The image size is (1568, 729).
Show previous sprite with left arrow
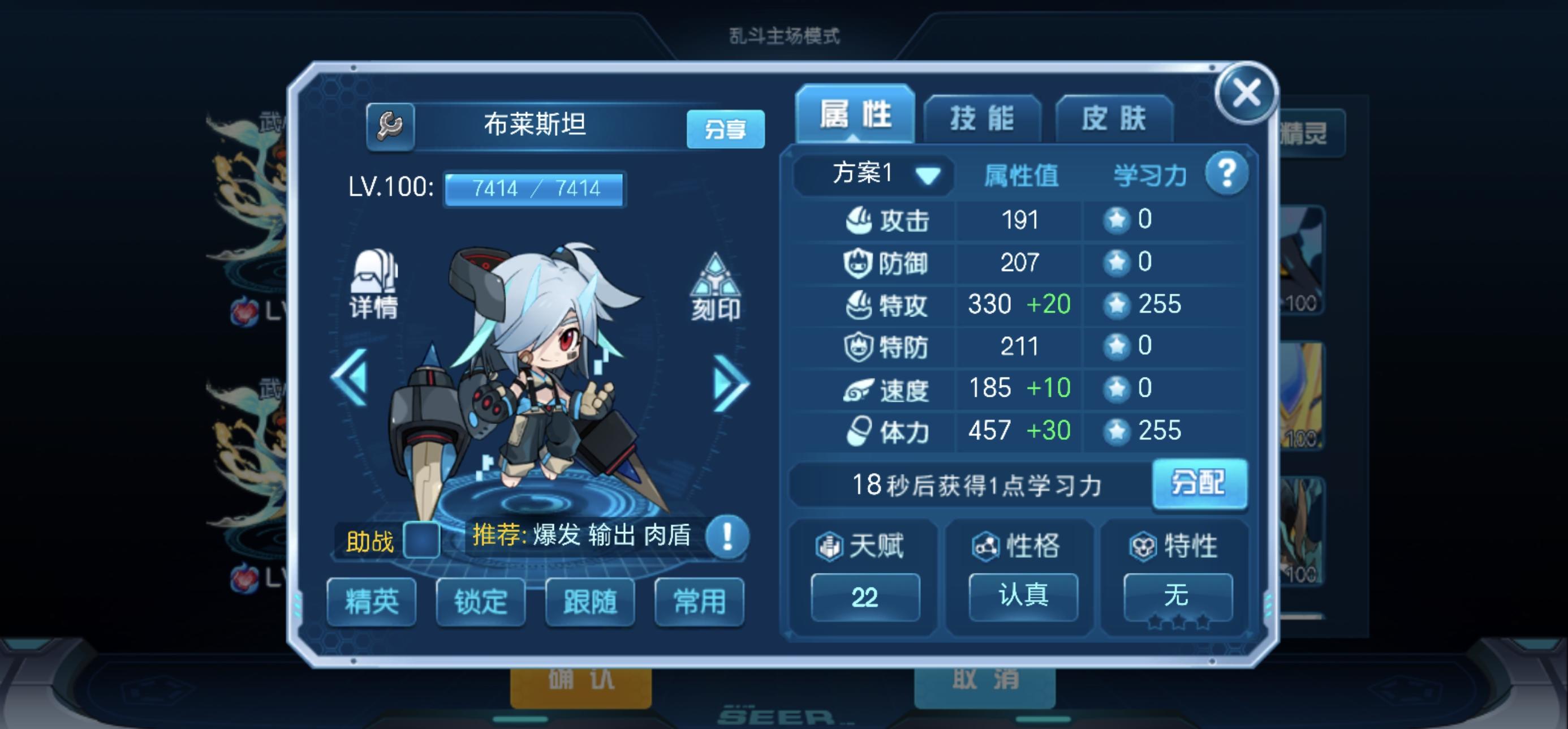click(351, 377)
